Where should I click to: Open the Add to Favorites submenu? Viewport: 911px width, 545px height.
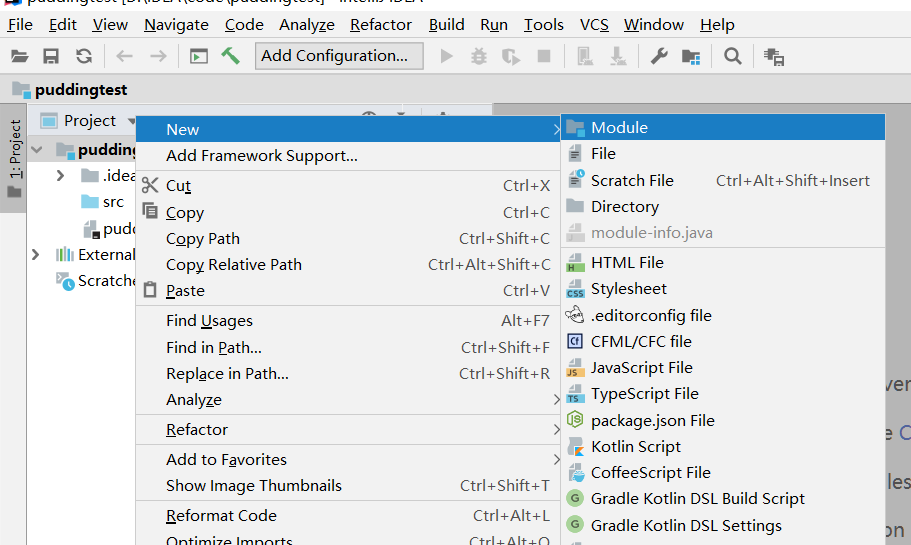coord(348,460)
